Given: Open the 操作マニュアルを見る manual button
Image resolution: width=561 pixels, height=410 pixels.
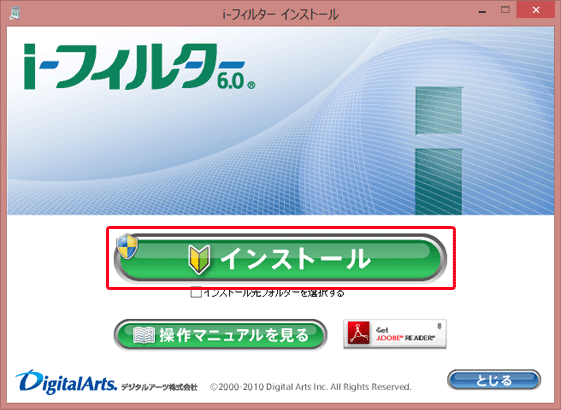Looking at the screenshot, I should coord(220,335).
